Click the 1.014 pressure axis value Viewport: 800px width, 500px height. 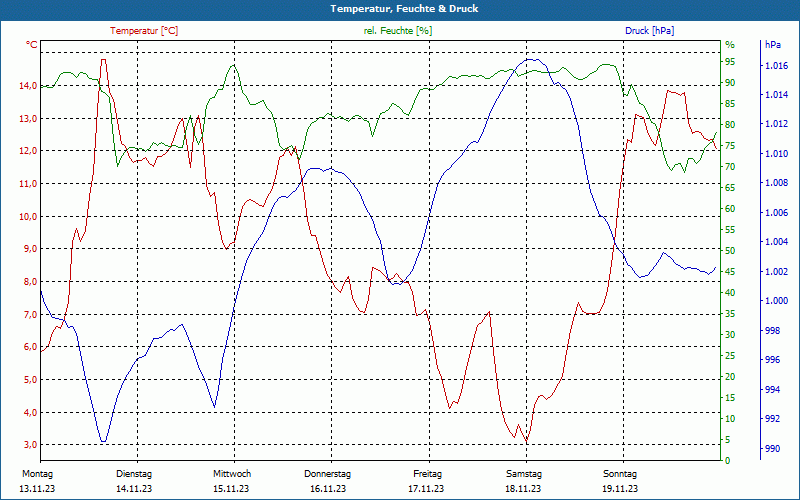click(776, 95)
